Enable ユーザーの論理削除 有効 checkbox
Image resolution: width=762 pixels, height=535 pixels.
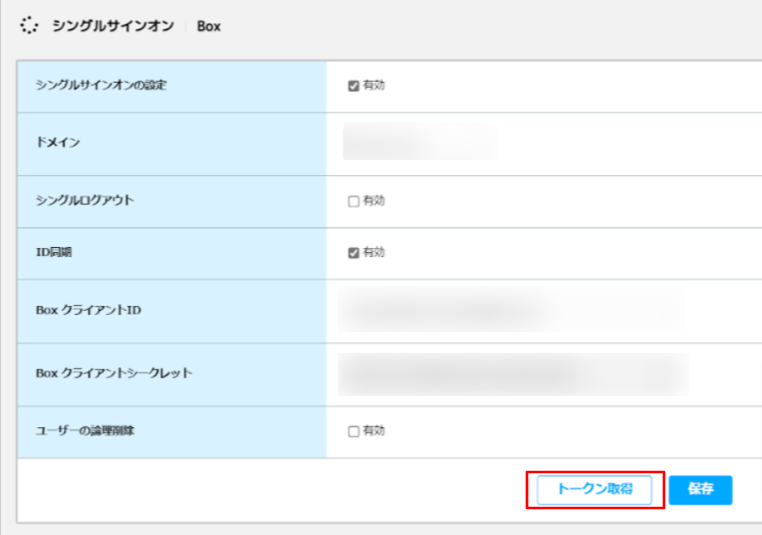tap(353, 431)
